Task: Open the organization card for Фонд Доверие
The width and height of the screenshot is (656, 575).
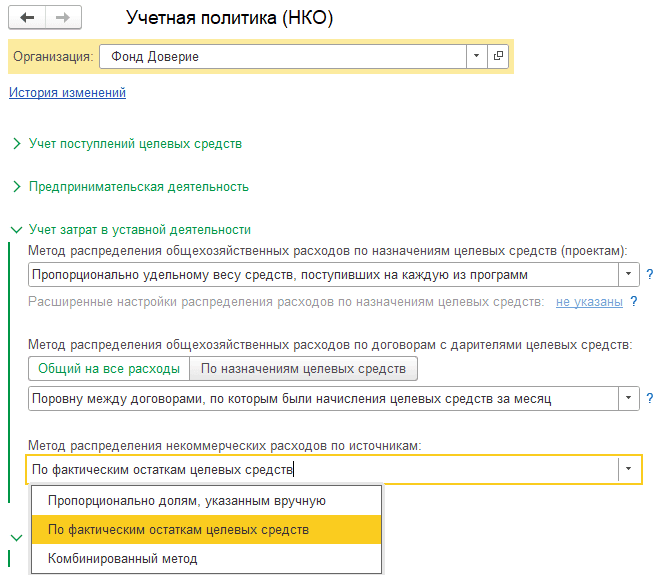Action: (x=499, y=57)
